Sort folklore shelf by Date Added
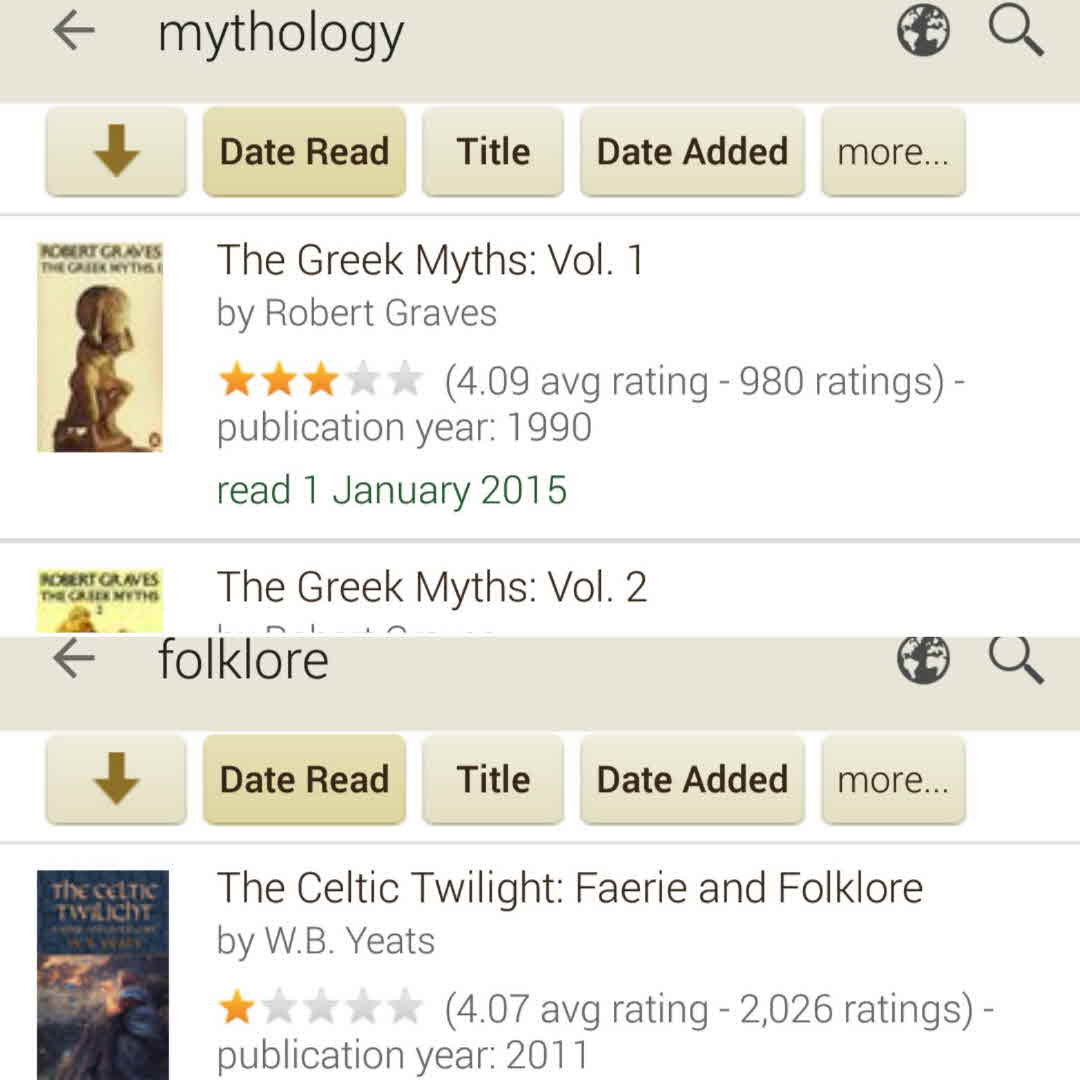This screenshot has width=1080, height=1080. [x=692, y=780]
